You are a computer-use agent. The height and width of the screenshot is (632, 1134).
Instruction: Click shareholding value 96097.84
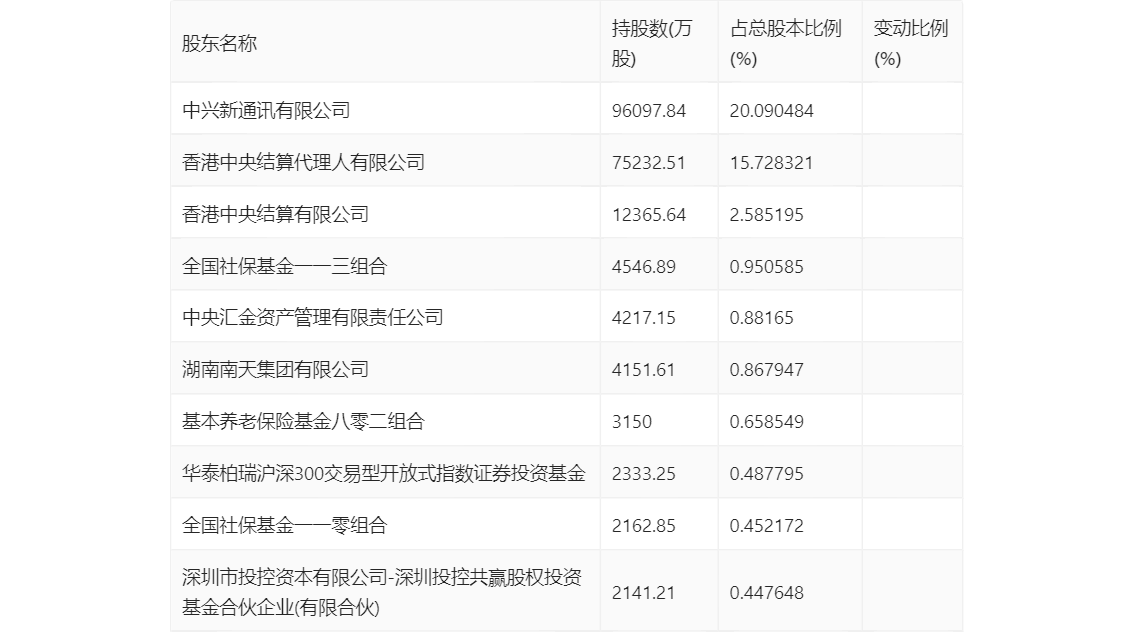pyautogui.click(x=649, y=111)
